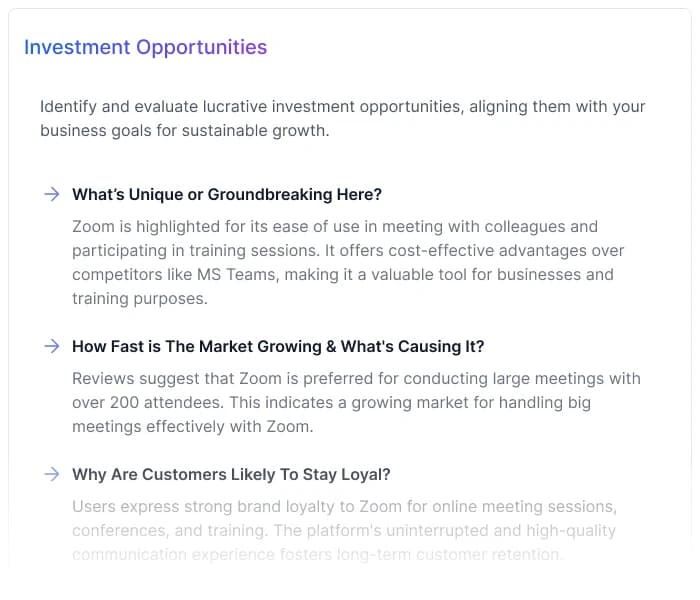
Task: Click the line ending "training purposes."
Action: (x=140, y=298)
